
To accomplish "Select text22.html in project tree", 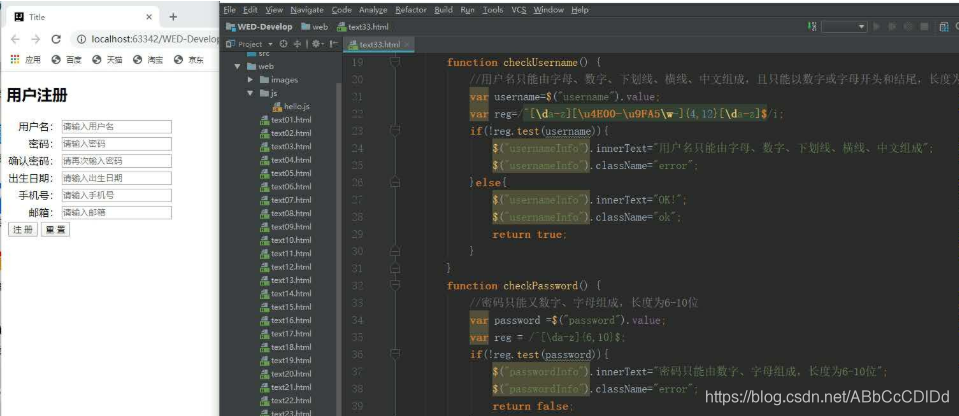I will (286, 400).
